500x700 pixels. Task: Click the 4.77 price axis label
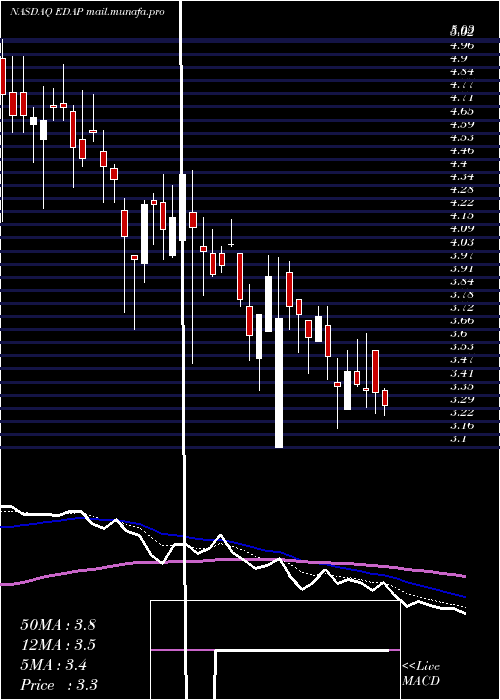click(x=462, y=84)
